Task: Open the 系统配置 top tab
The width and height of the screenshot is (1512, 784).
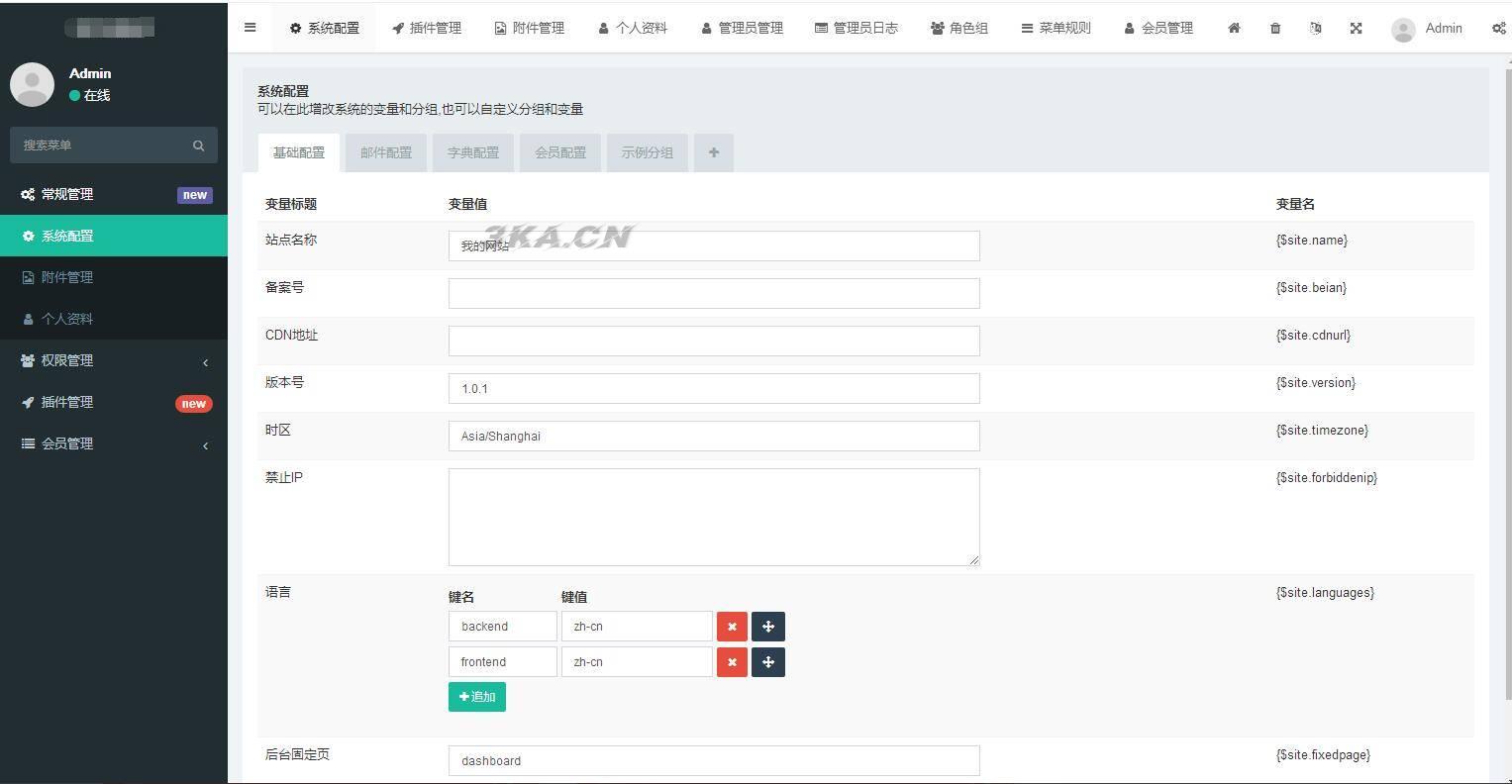Action: 325,28
